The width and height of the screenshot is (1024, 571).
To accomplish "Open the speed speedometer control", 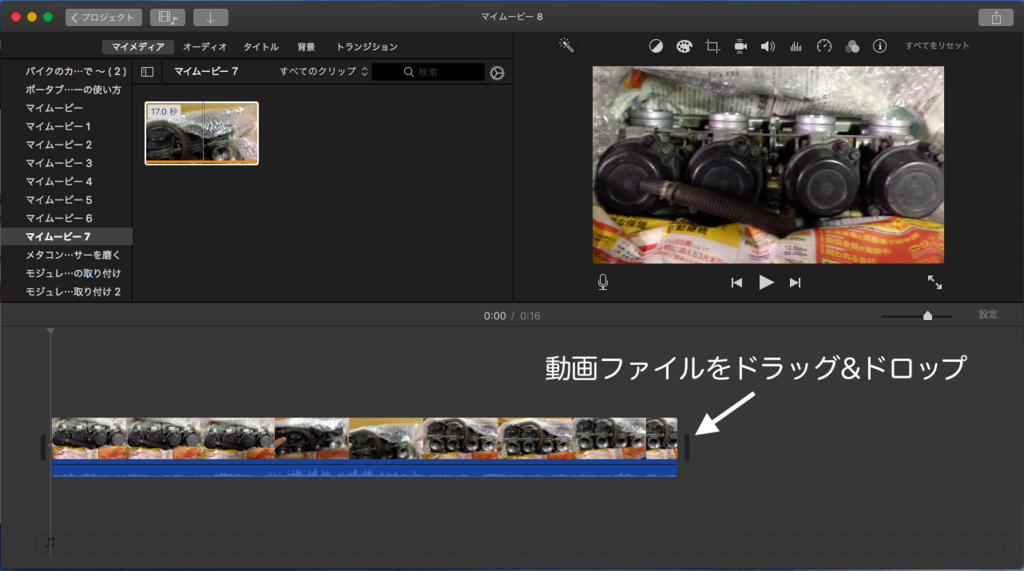I will tap(824, 46).
